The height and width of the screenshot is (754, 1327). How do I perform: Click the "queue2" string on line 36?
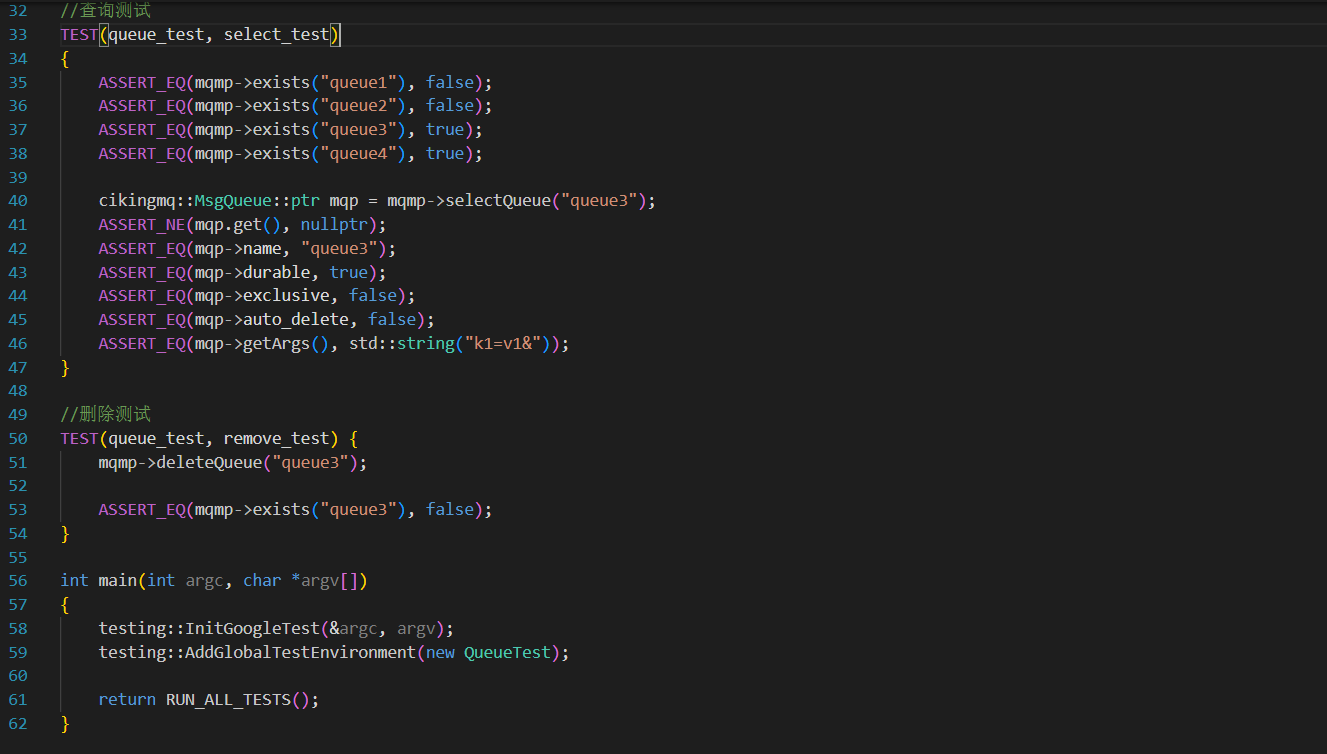tap(358, 105)
